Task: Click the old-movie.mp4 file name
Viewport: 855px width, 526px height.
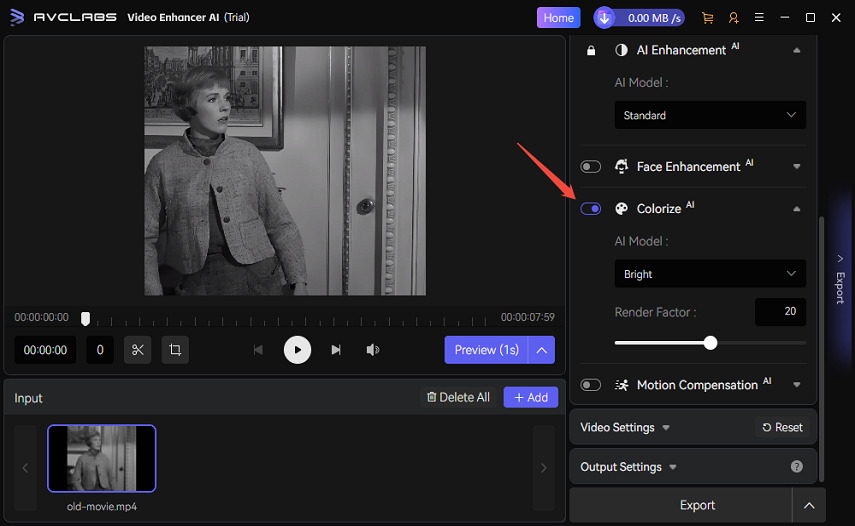Action: (101, 506)
